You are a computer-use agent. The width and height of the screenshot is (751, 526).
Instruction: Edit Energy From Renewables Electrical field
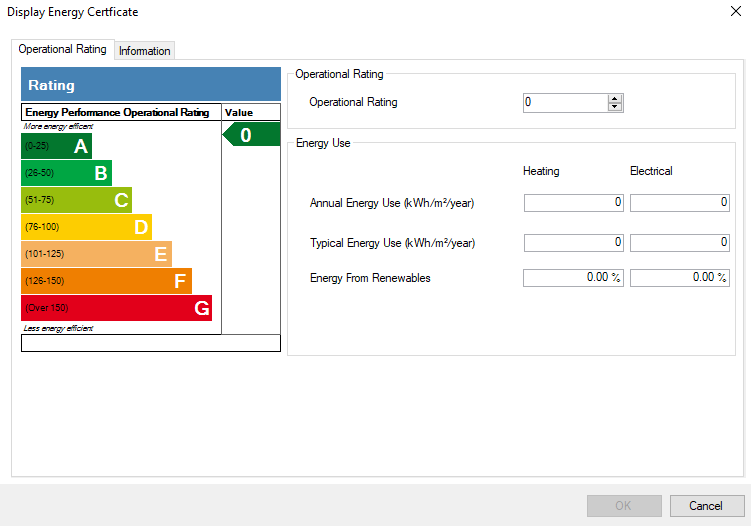coord(679,277)
